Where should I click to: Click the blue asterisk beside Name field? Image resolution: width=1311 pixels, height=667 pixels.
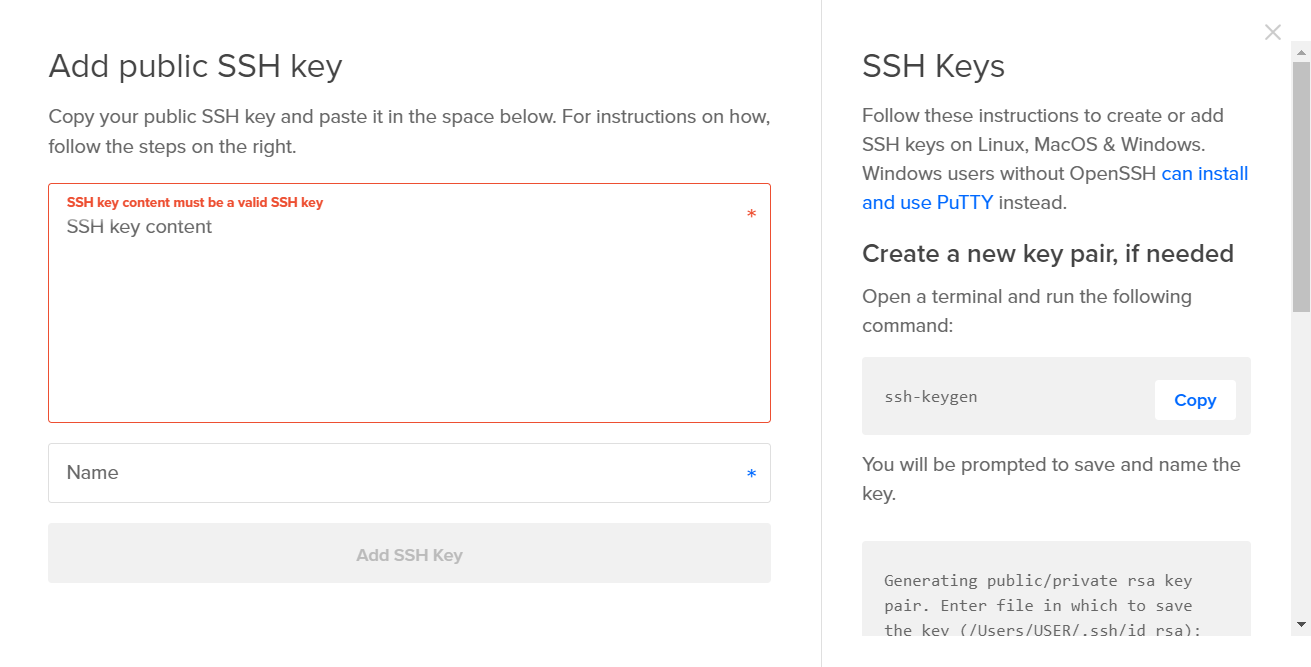pyautogui.click(x=751, y=474)
